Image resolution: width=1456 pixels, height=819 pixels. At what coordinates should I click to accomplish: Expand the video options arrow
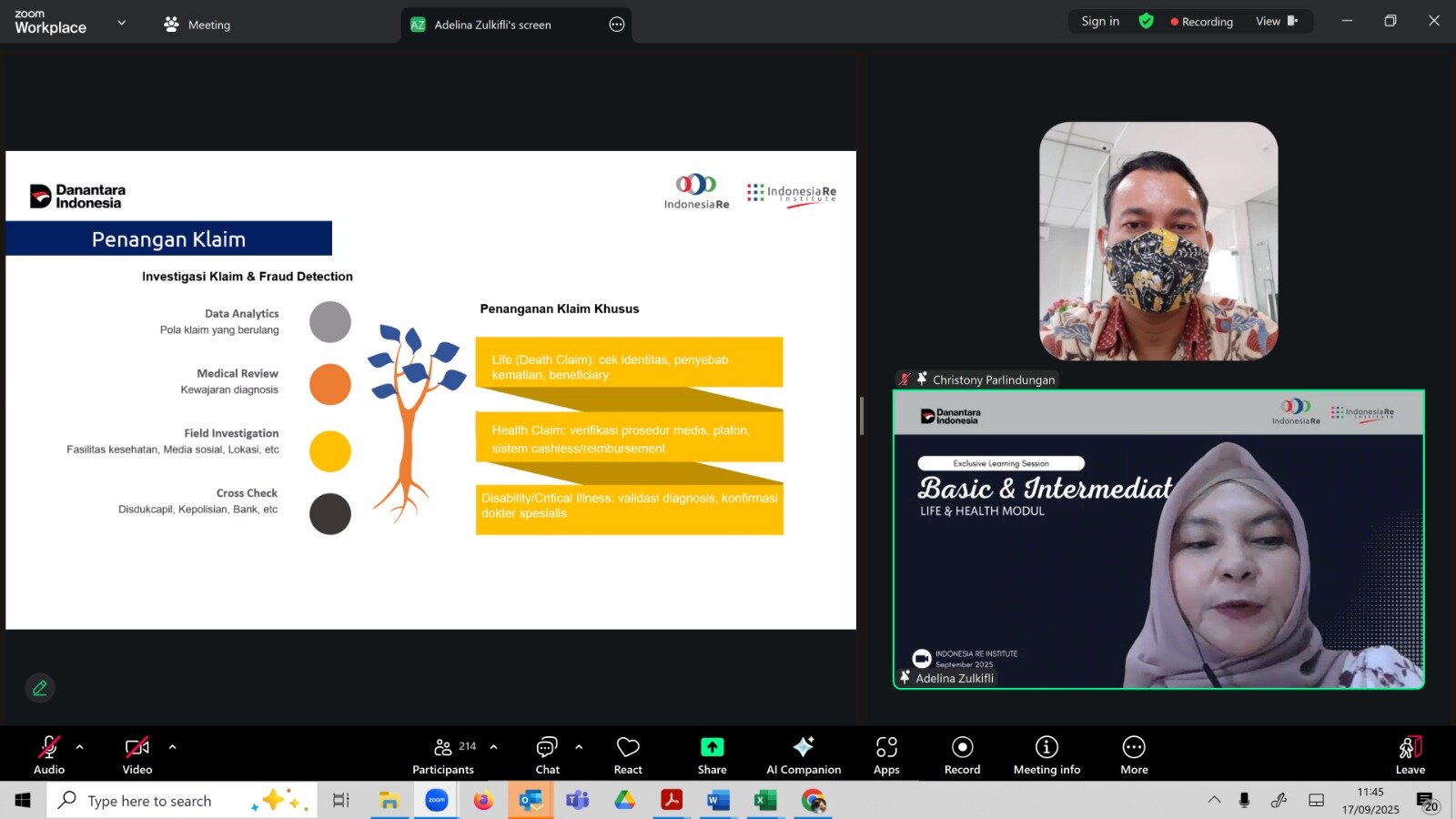point(173,747)
